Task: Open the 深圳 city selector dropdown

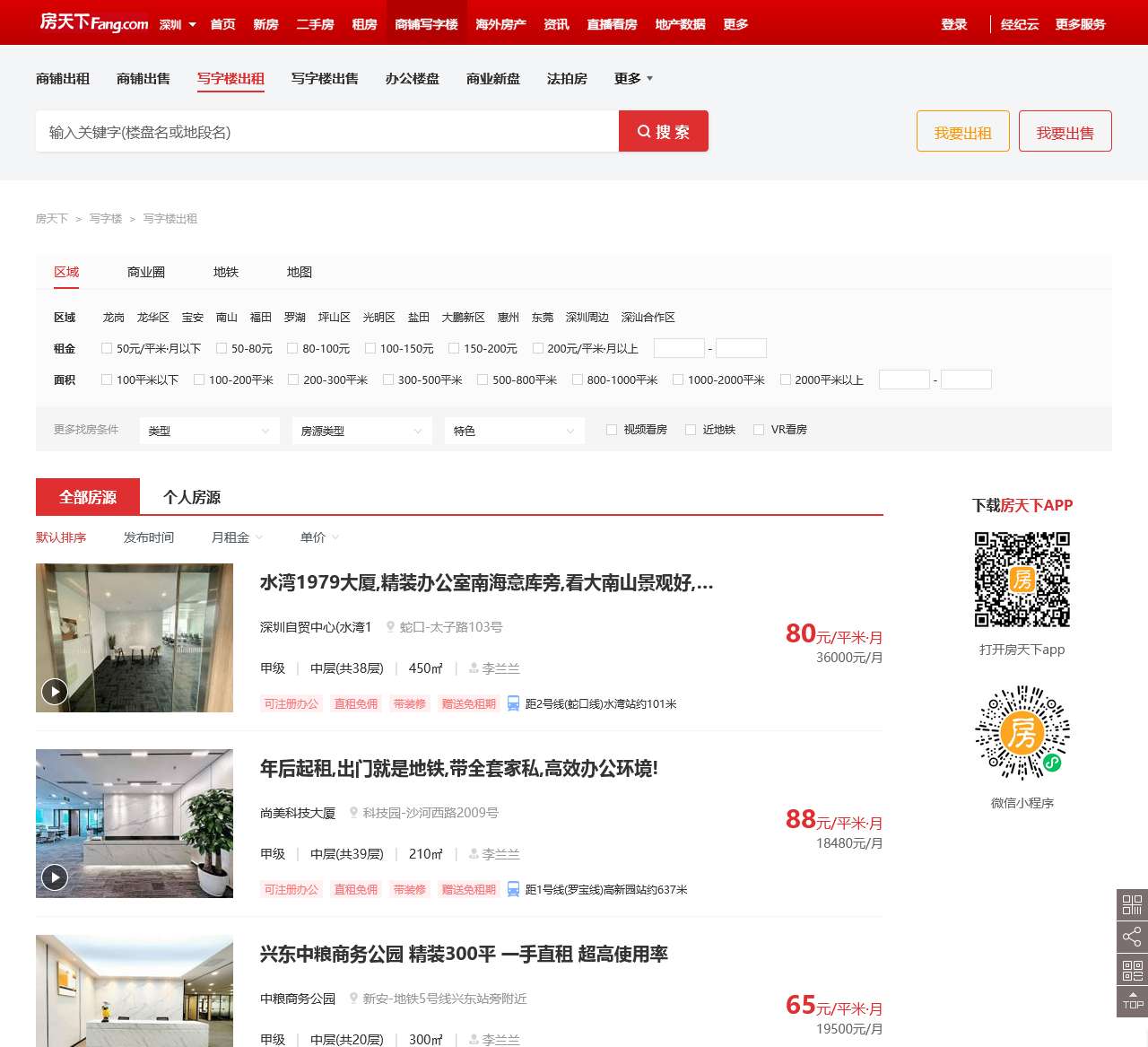Action: coord(178,24)
